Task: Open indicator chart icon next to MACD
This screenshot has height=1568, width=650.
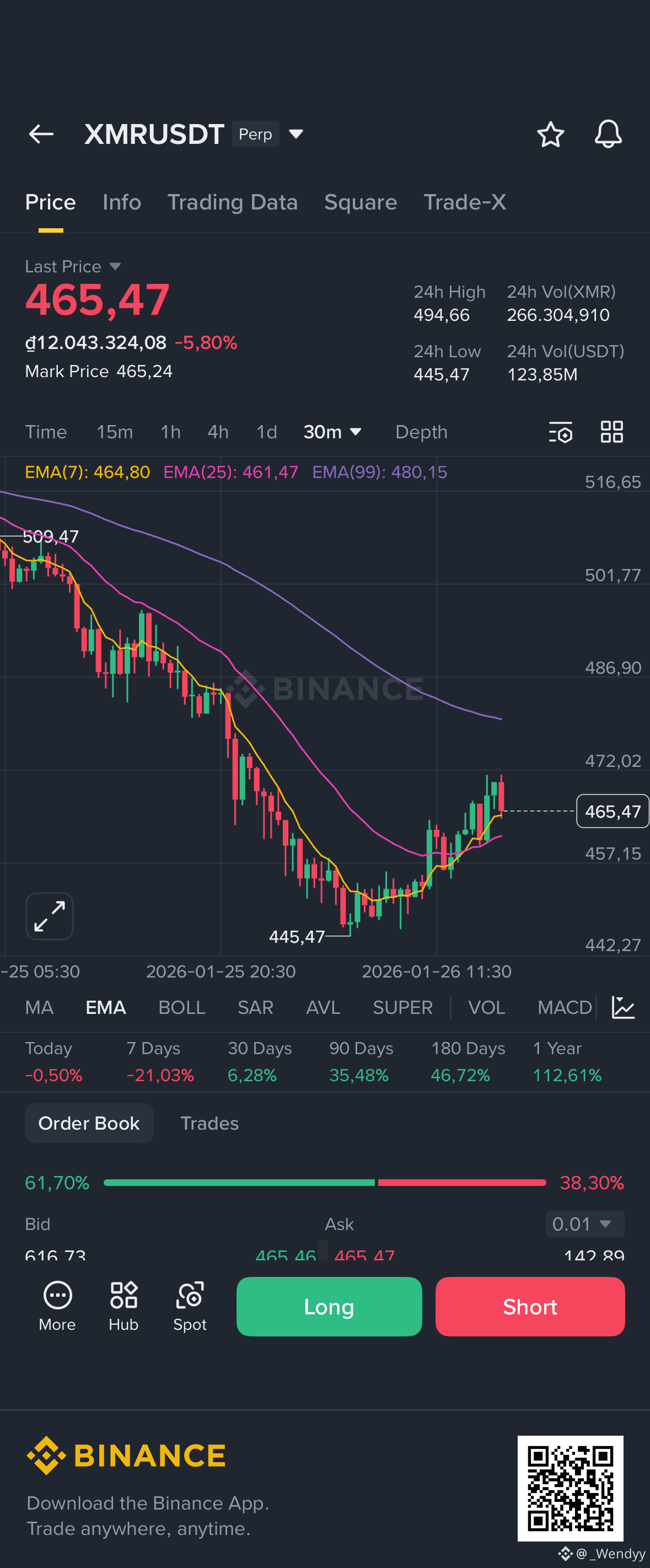Action: [x=623, y=1007]
